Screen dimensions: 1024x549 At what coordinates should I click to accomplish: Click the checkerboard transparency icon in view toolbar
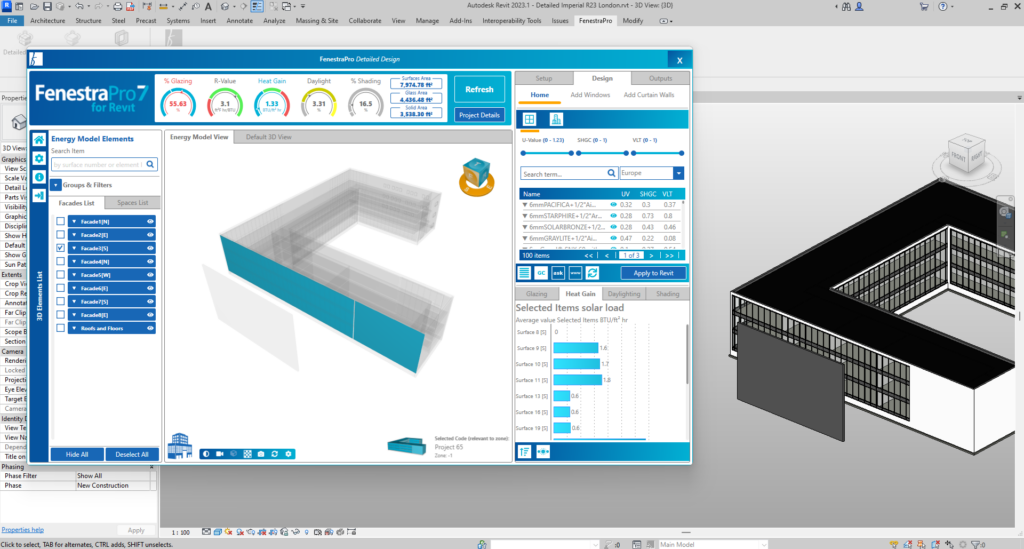point(248,454)
